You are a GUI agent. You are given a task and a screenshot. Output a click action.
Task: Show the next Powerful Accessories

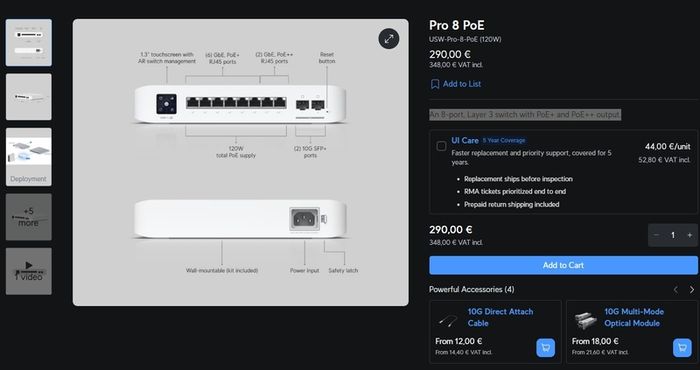pyautogui.click(x=692, y=290)
